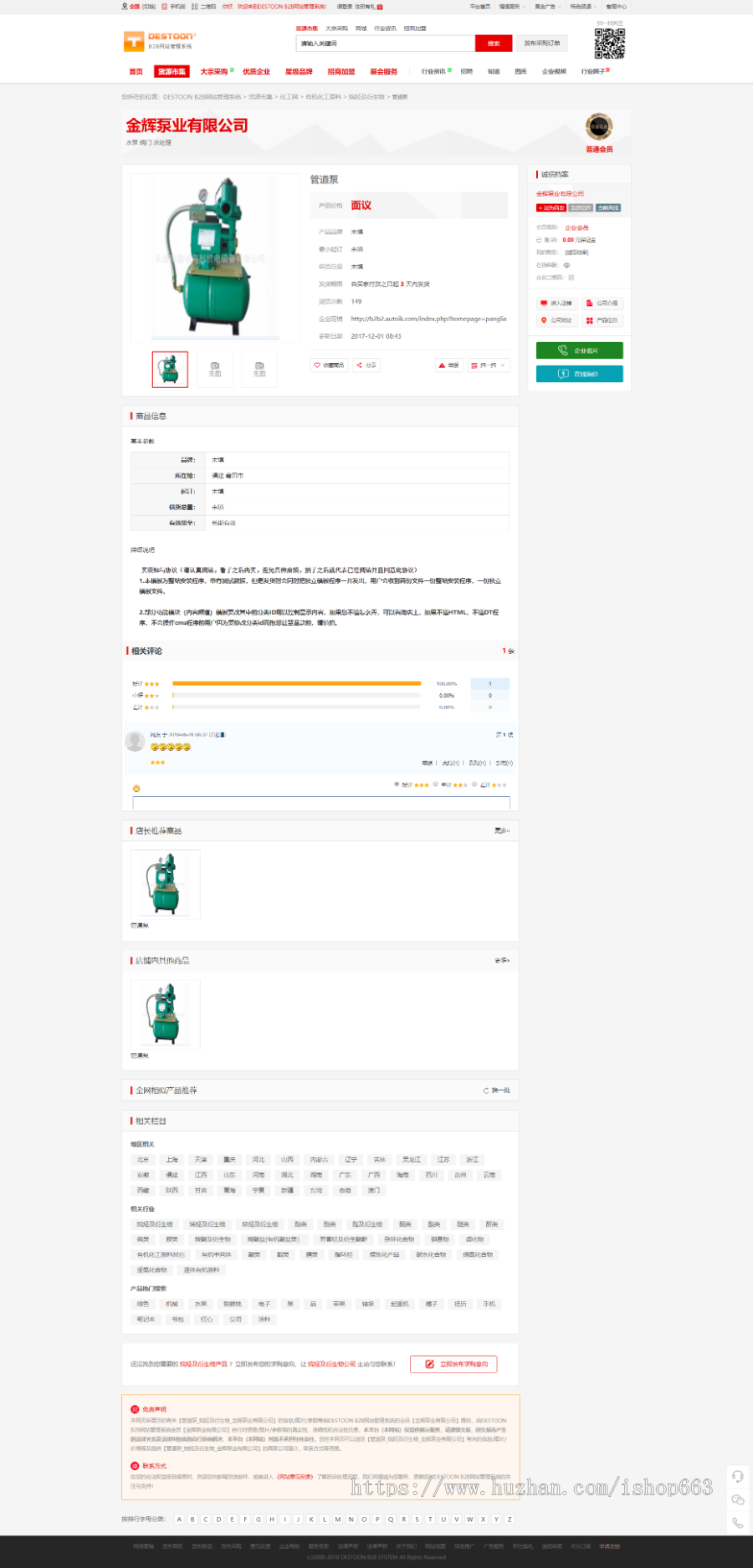Select the third 无图 thumbnail placeholder
Viewport: 753px width, 1568px height.
tap(259, 369)
